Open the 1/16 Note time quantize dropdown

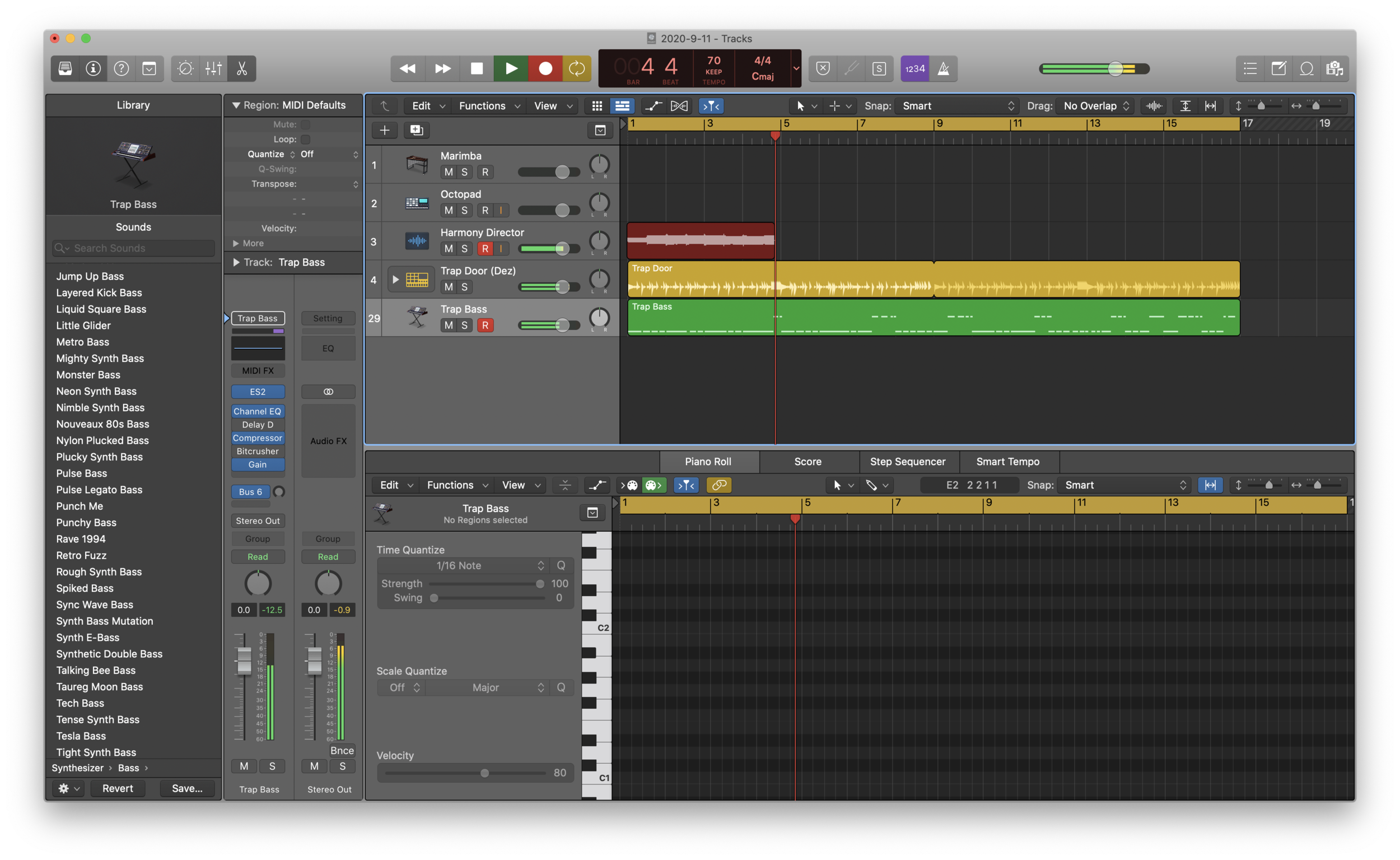tap(462, 565)
